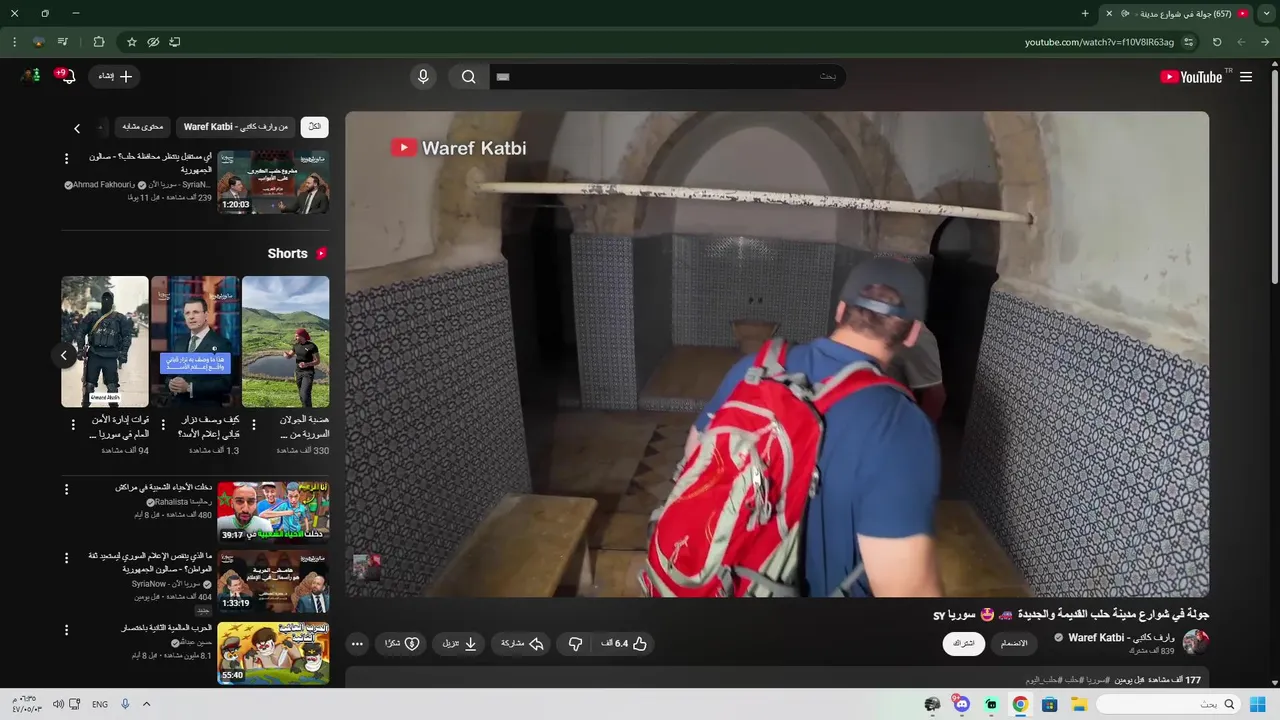Open media controls in browser toolbar
The height and width of the screenshot is (720, 1280).
pyautogui.click(x=63, y=42)
